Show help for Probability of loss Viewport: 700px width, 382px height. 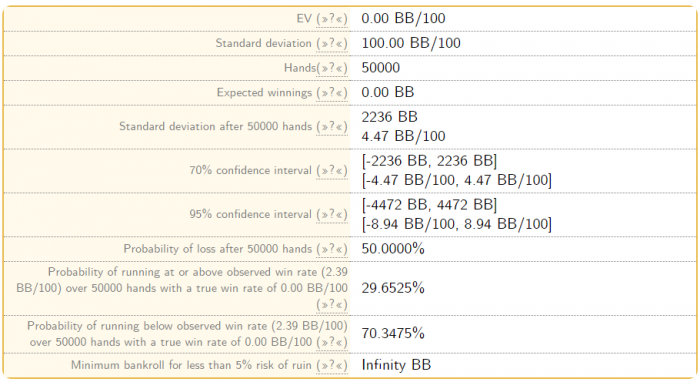pyautogui.click(x=332, y=249)
